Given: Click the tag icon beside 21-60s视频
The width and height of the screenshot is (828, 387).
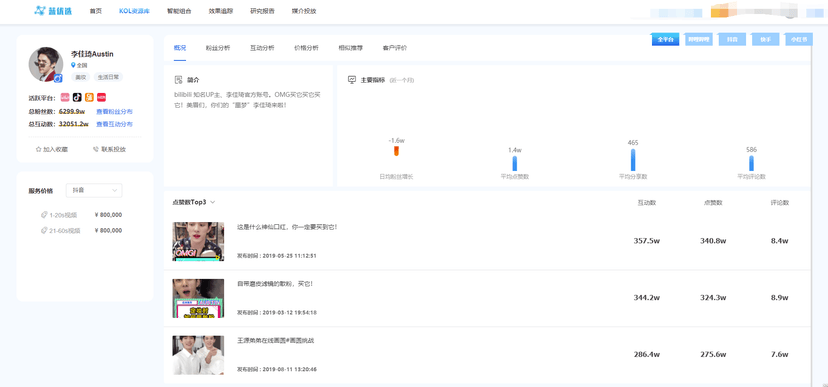Looking at the screenshot, I should pyautogui.click(x=44, y=231).
